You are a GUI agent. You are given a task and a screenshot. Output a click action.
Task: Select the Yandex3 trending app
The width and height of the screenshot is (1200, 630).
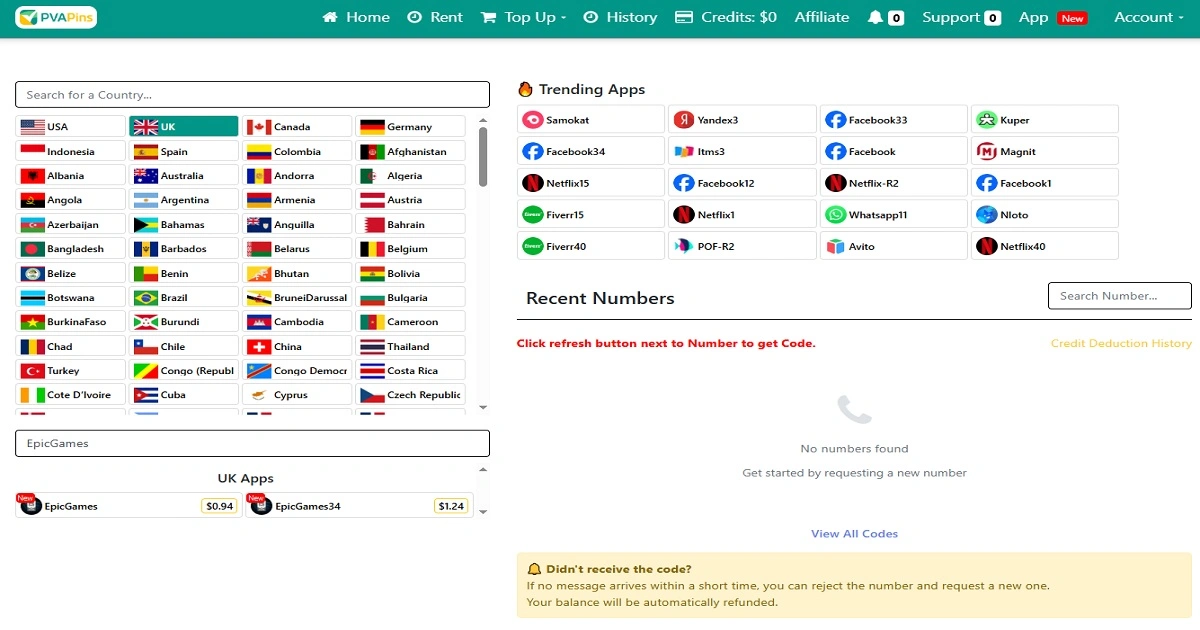(x=742, y=119)
